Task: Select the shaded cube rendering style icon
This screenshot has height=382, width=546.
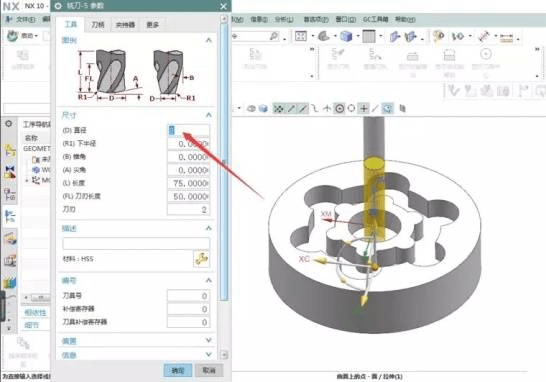Action: [346, 36]
